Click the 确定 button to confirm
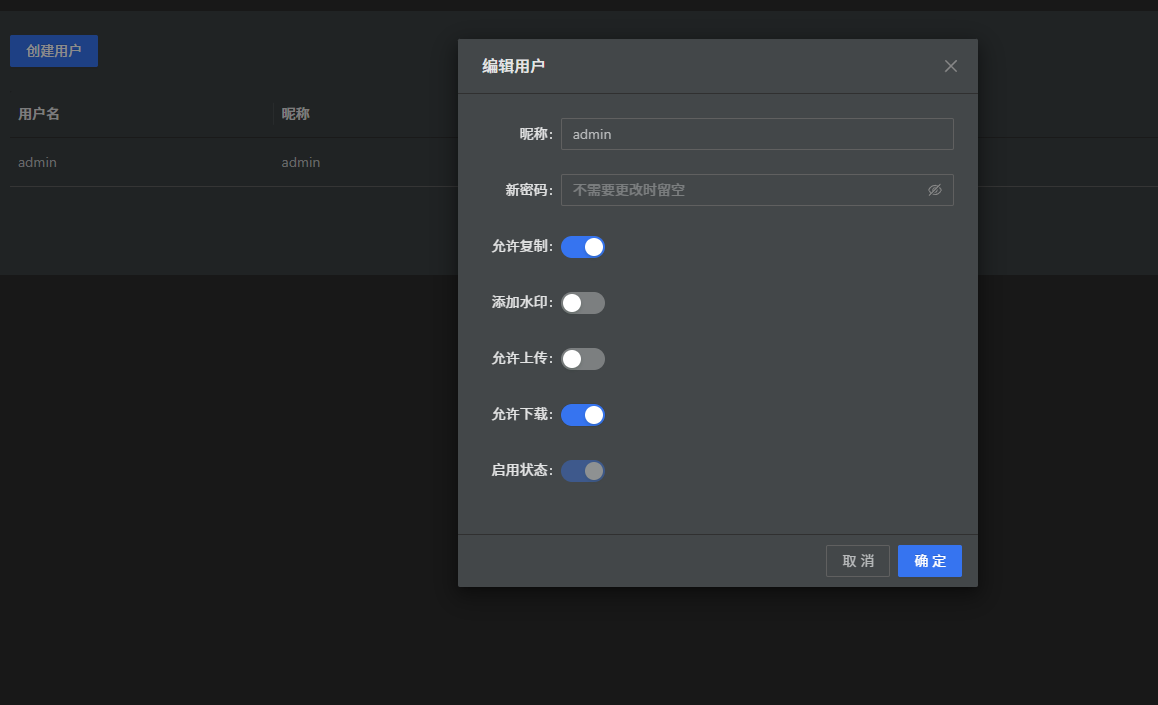This screenshot has height=705, width=1158. point(929,561)
